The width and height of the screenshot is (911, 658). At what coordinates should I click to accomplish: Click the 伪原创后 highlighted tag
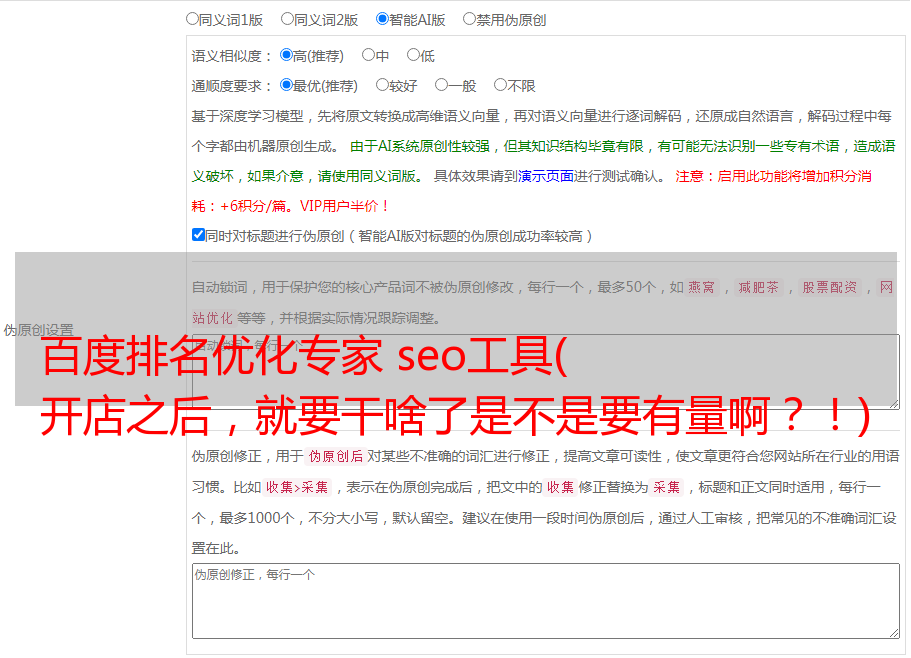[336, 456]
